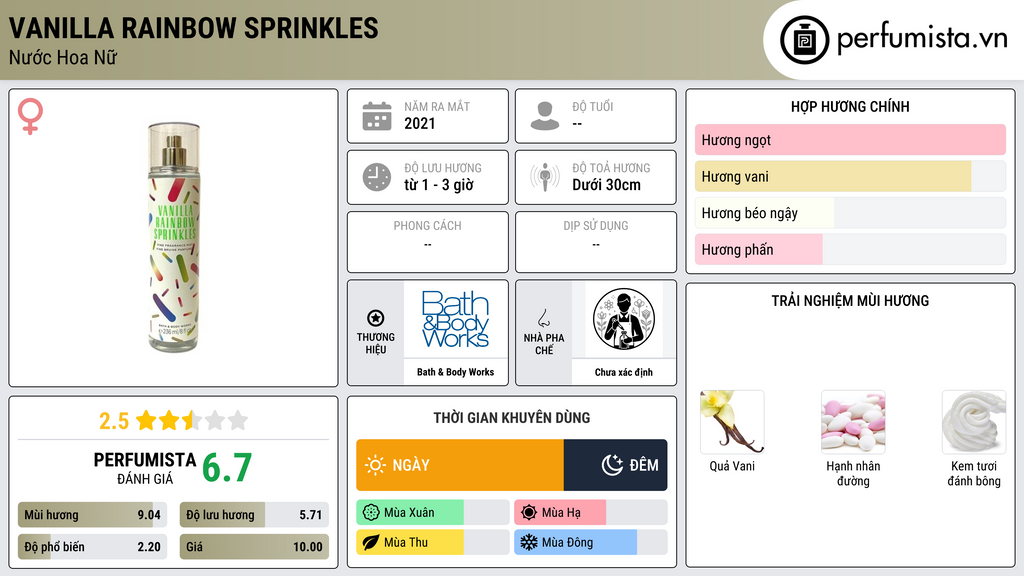Click the perfumista.vn perfume bottle logo
Image resolution: width=1024 pixels, height=576 pixels.
click(804, 40)
